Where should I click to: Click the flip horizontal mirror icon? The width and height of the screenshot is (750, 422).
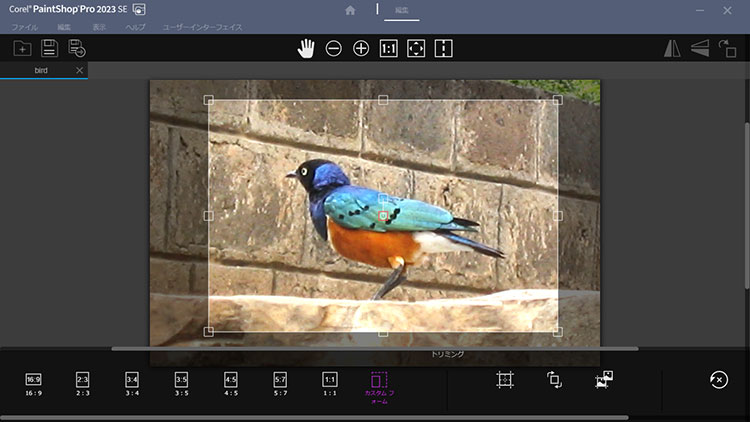coord(673,48)
